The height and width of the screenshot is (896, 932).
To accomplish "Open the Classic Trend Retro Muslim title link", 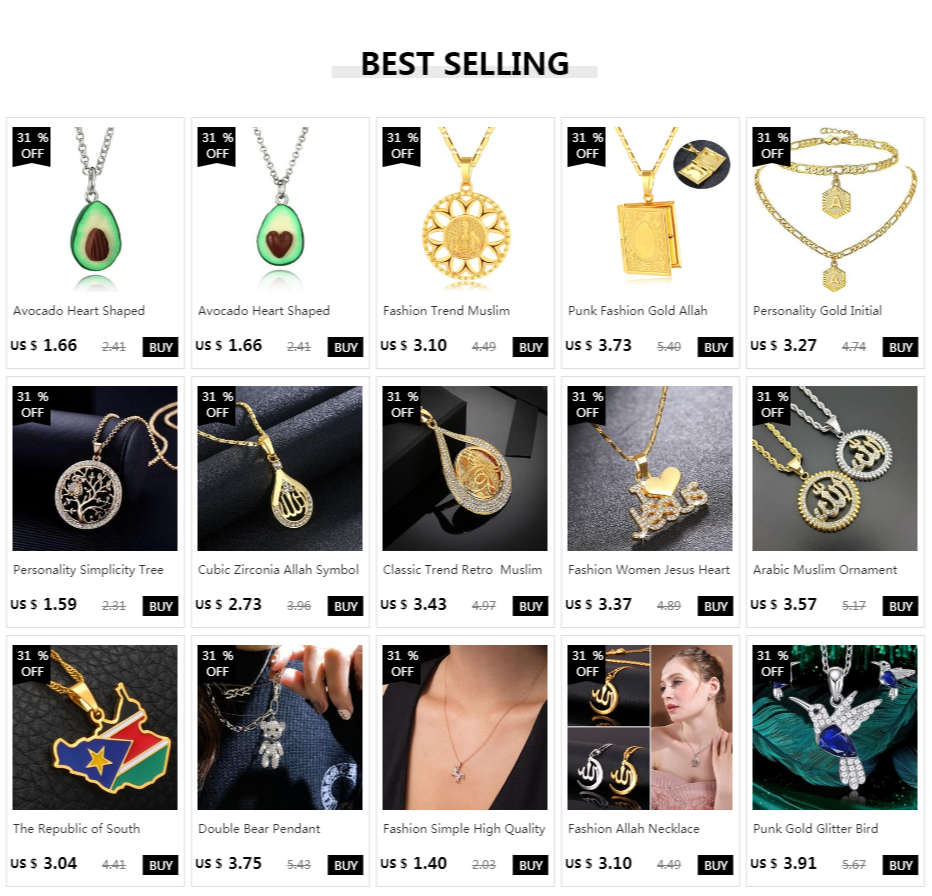I will (462, 570).
